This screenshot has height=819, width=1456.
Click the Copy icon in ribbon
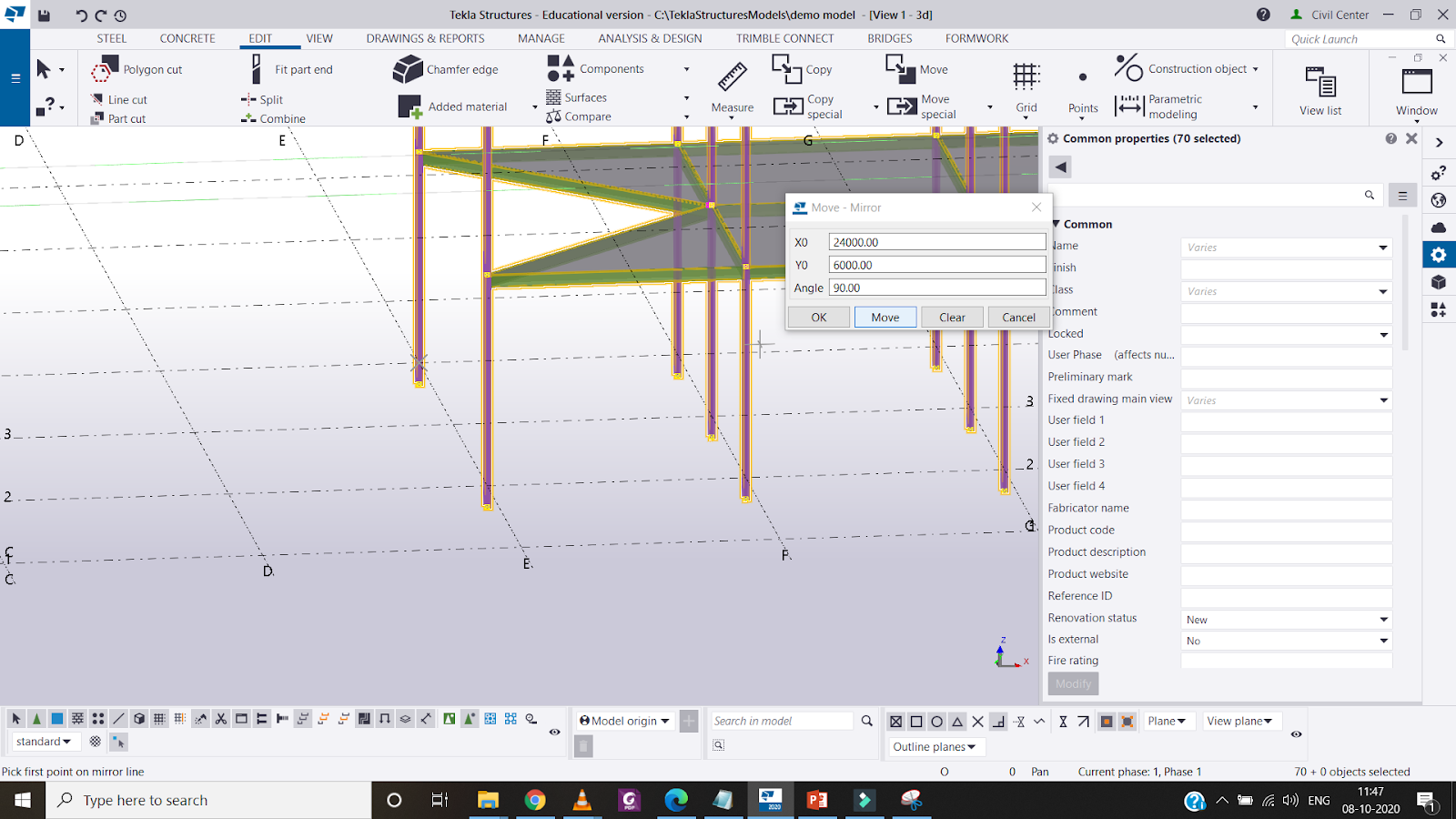(x=786, y=69)
